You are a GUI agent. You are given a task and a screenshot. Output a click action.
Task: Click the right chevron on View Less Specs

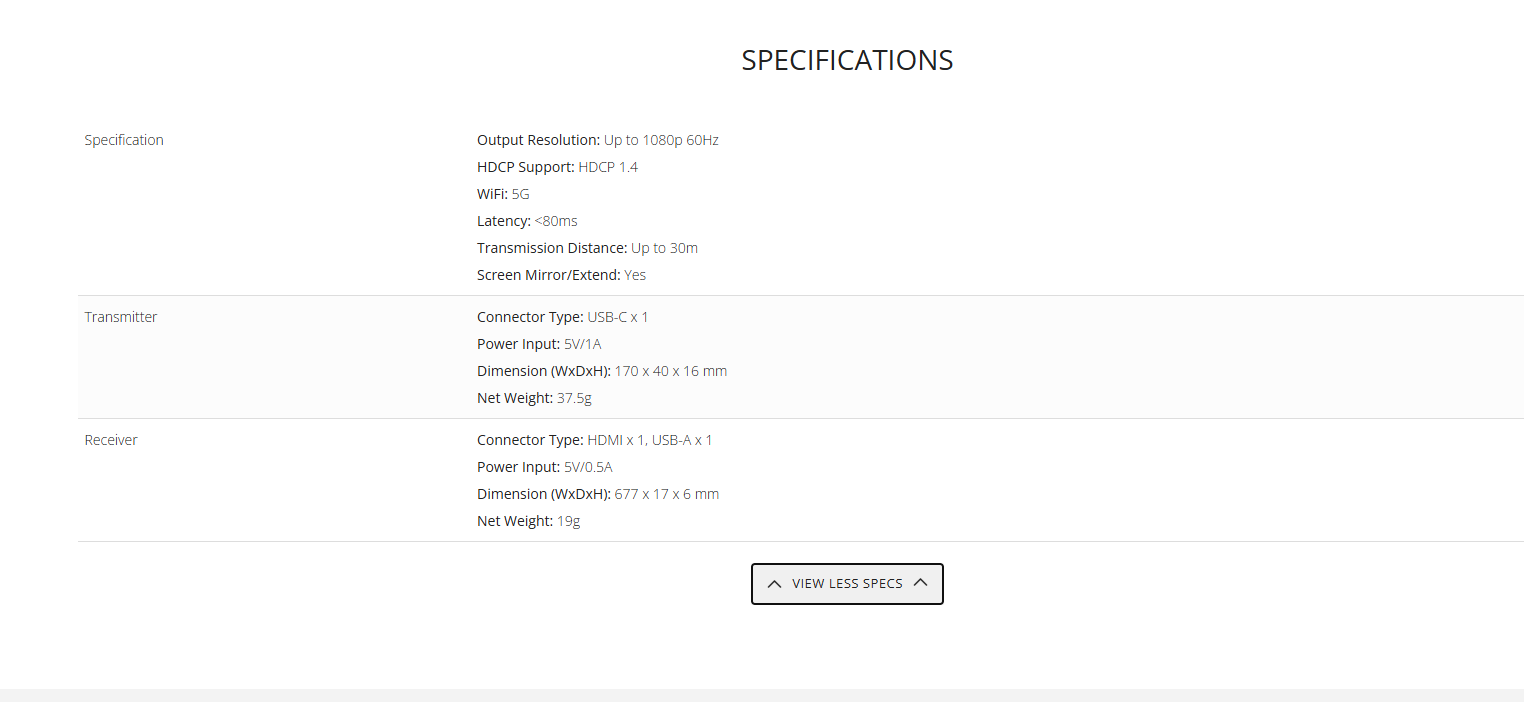(921, 583)
